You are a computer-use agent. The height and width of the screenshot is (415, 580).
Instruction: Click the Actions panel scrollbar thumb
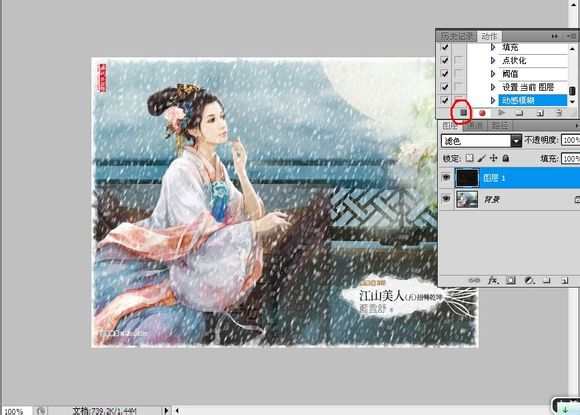pyautogui.click(x=572, y=91)
